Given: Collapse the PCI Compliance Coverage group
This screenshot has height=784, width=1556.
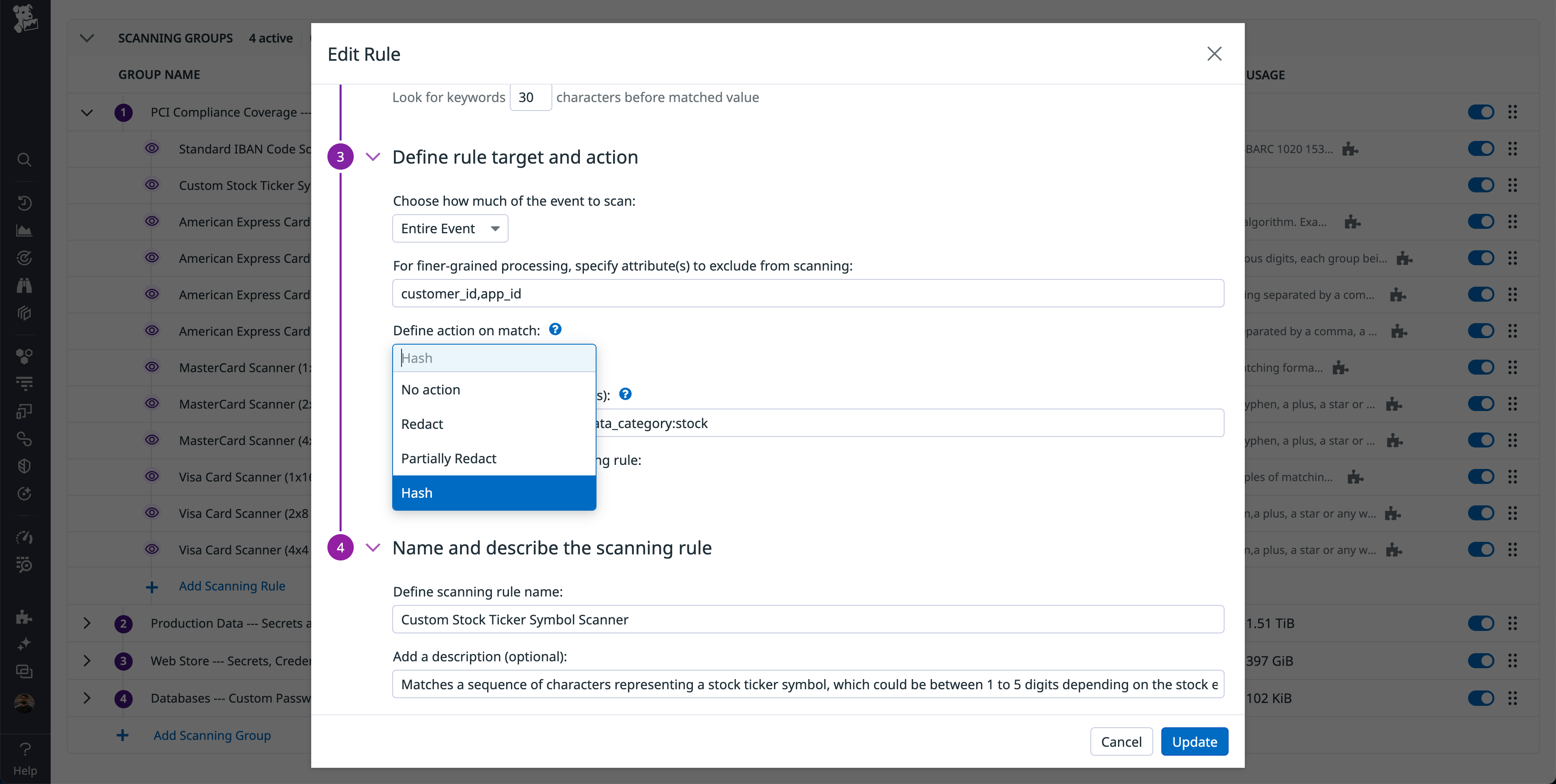Looking at the screenshot, I should pyautogui.click(x=86, y=112).
